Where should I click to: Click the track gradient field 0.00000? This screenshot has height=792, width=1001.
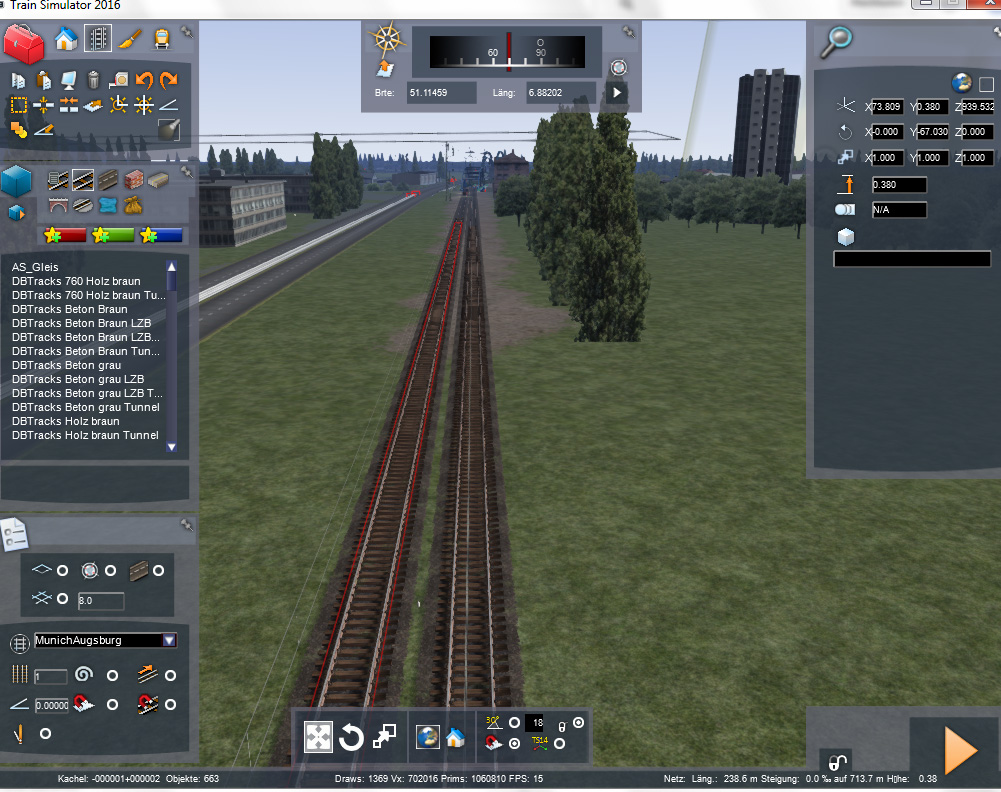click(x=51, y=705)
